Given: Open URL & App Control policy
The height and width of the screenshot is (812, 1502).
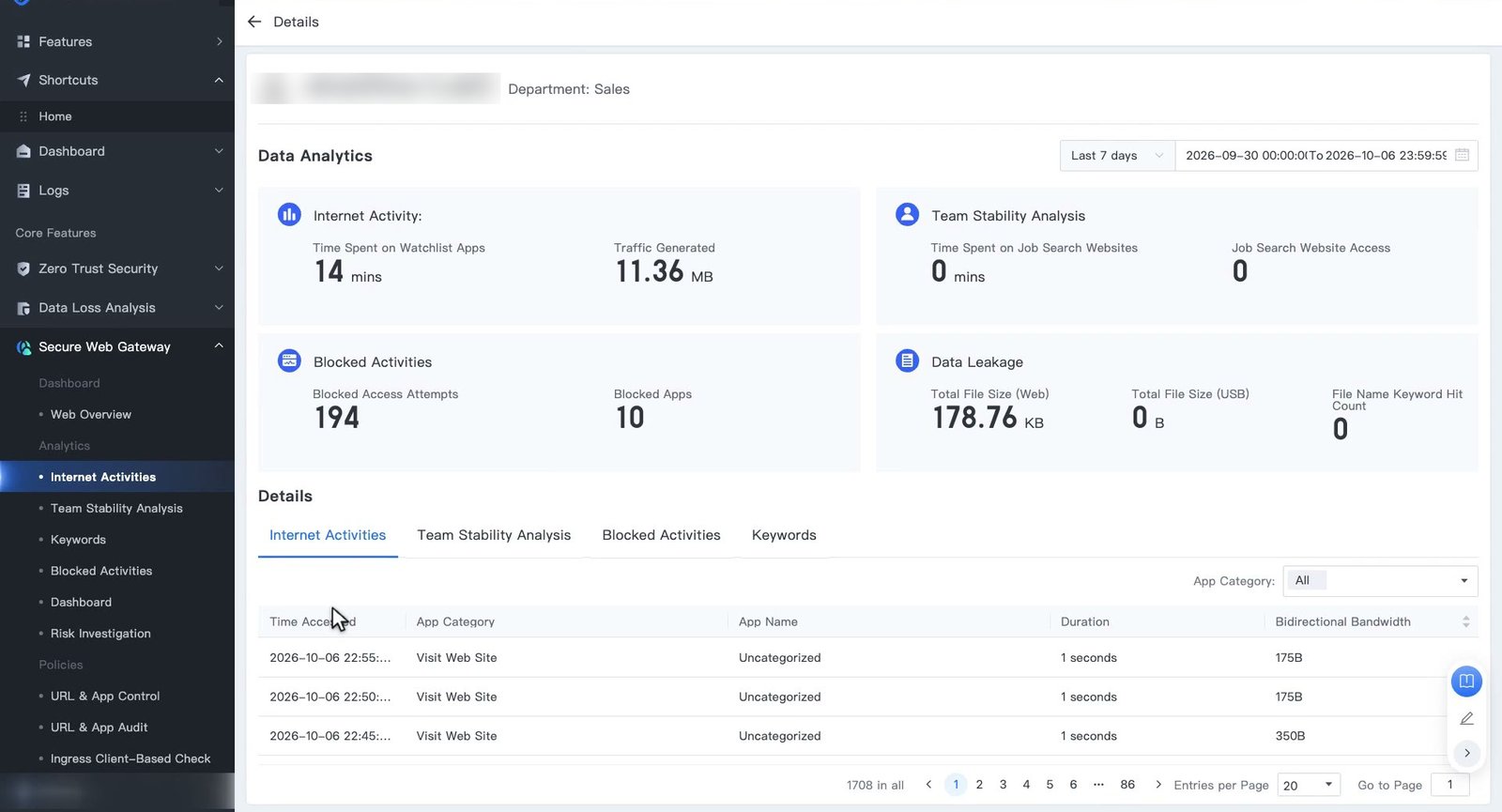Looking at the screenshot, I should coord(105,696).
